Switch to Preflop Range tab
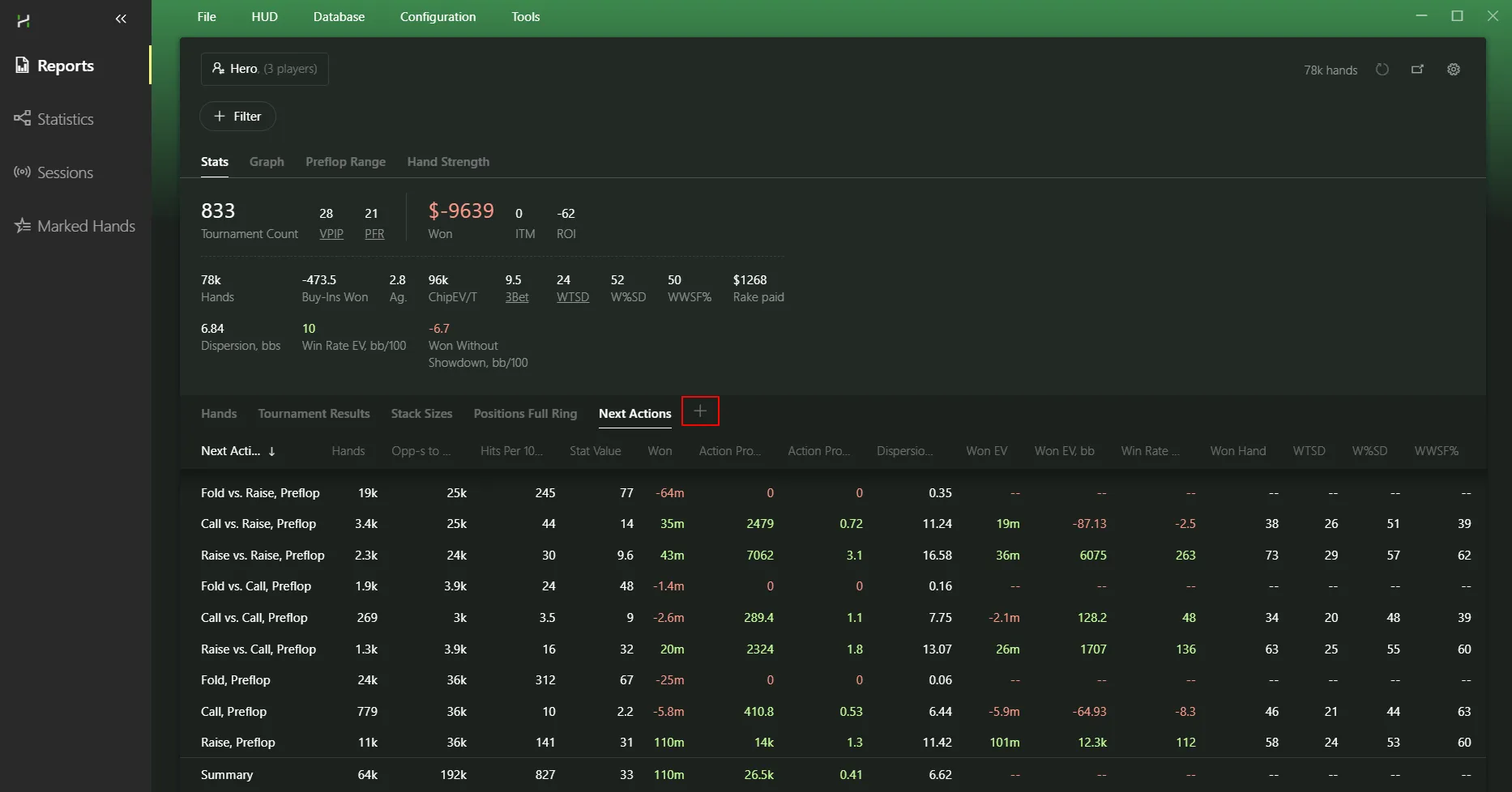1512x792 pixels. (x=345, y=162)
